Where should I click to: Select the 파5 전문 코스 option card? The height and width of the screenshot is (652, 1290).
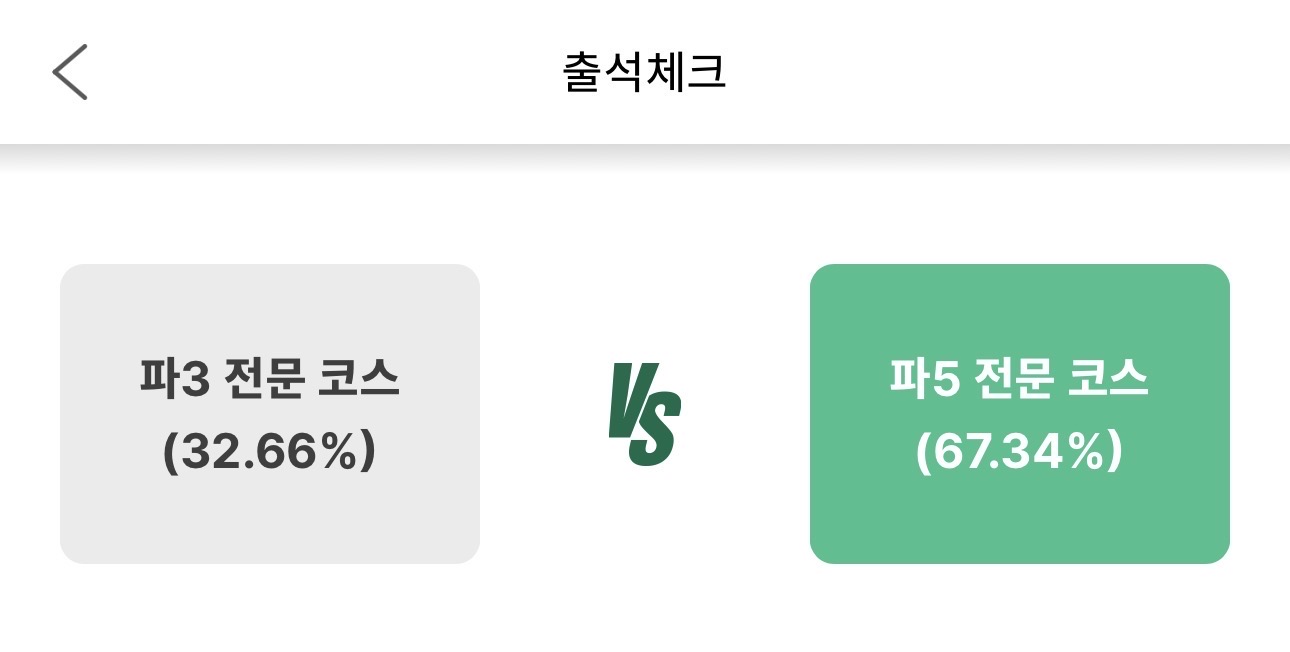click(x=1019, y=414)
